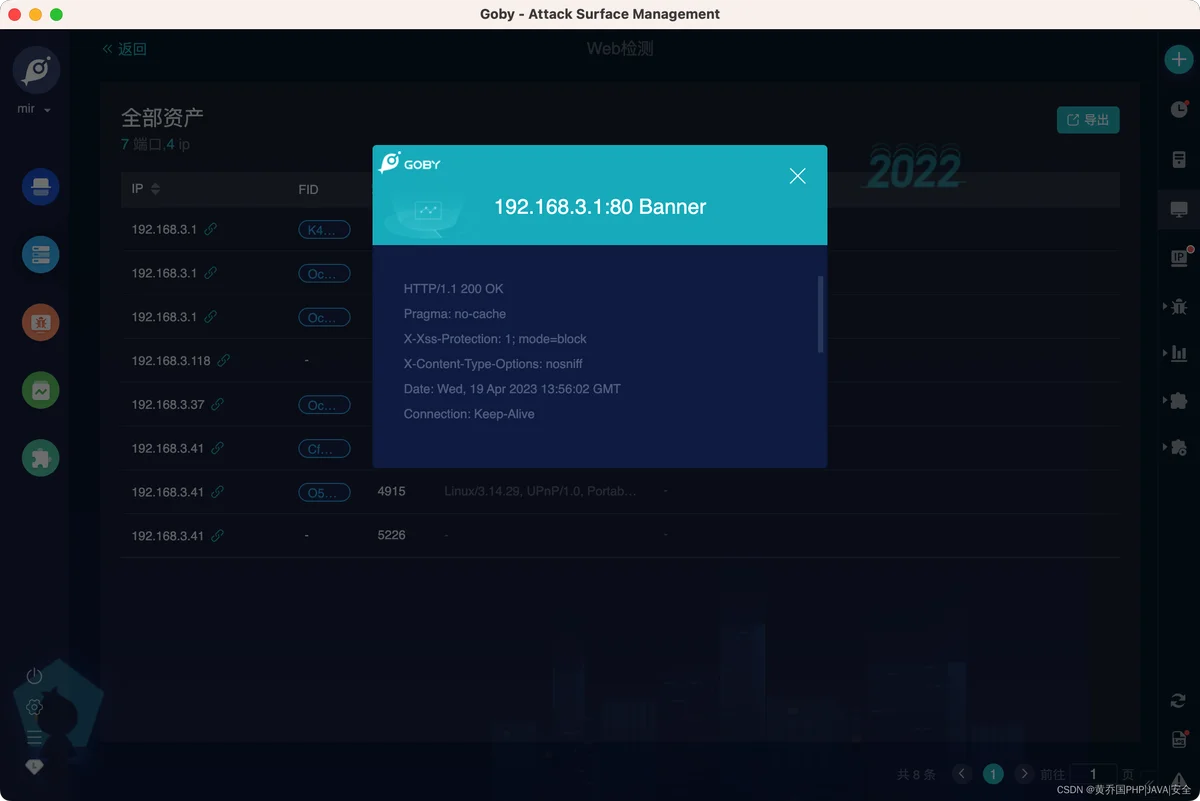
Task: Click the 全部资产 heading
Action: [162, 118]
